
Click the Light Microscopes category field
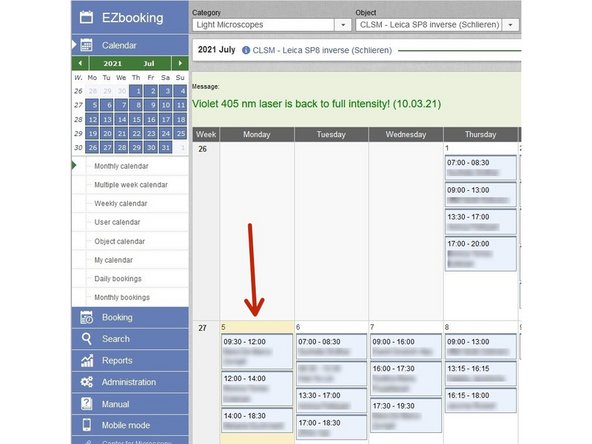263,25
